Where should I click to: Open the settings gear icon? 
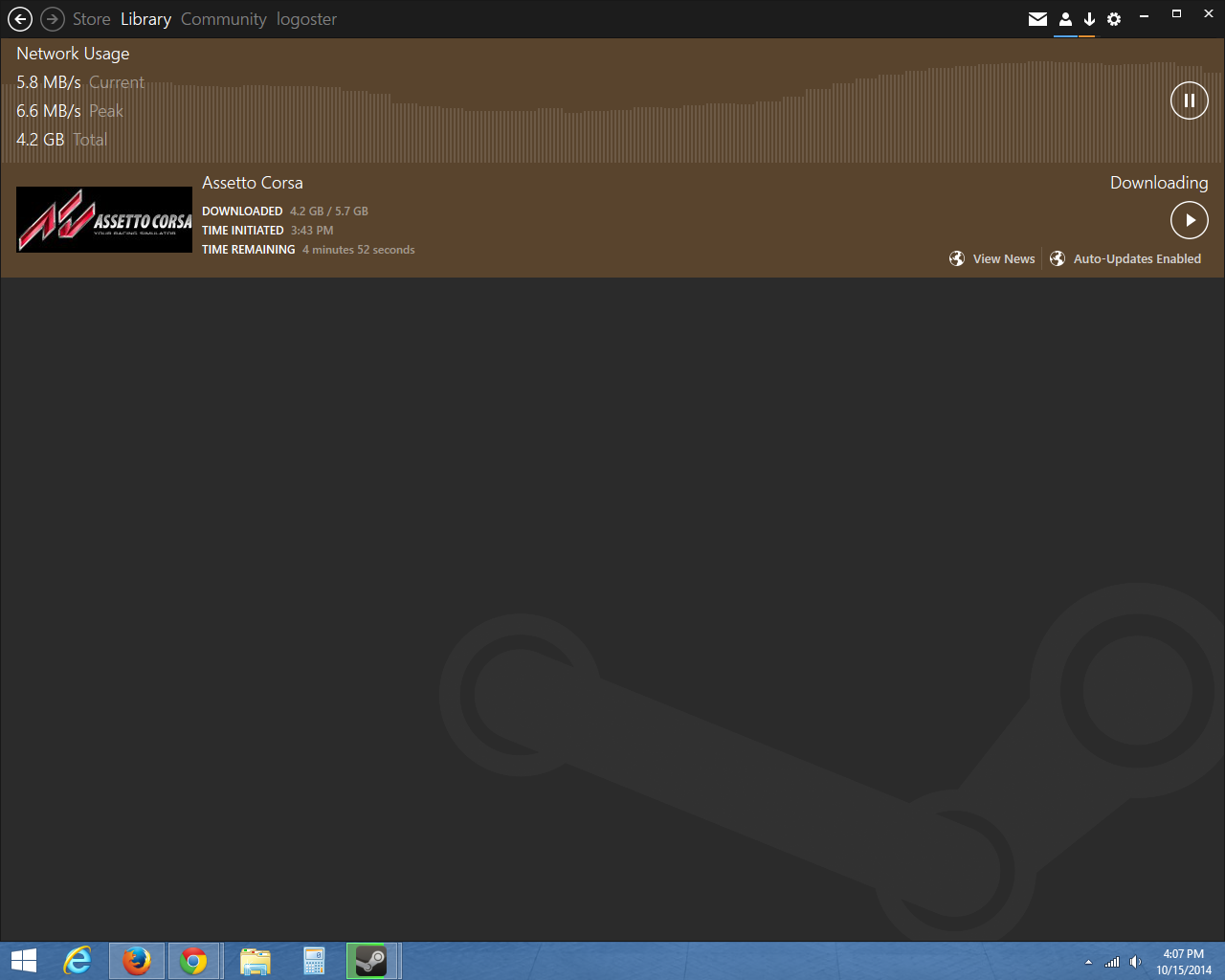coord(1114,19)
